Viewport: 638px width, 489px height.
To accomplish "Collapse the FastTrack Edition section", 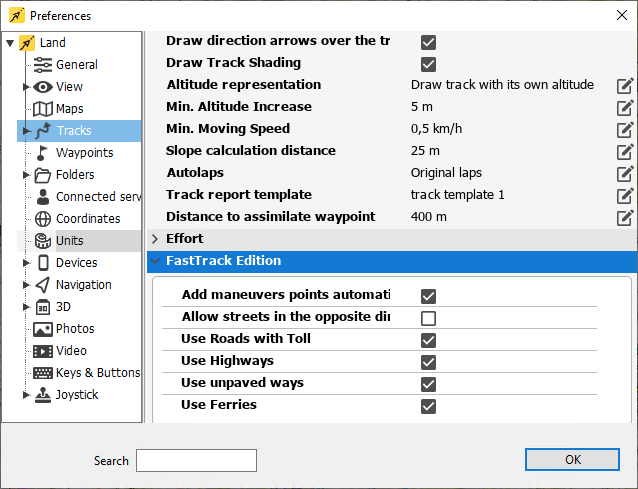I will (155, 261).
